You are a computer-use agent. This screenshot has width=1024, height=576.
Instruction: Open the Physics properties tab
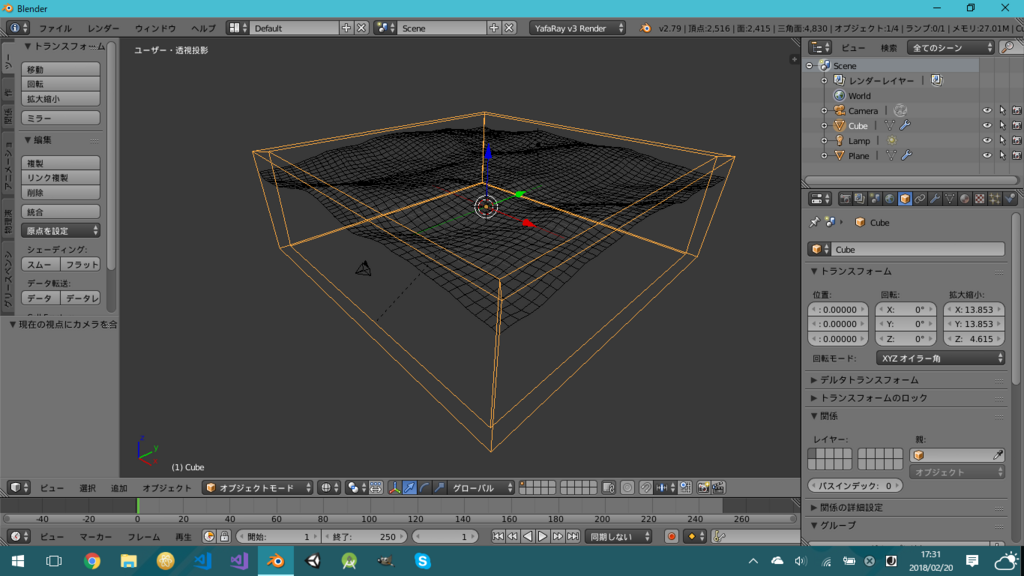tap(1010, 199)
